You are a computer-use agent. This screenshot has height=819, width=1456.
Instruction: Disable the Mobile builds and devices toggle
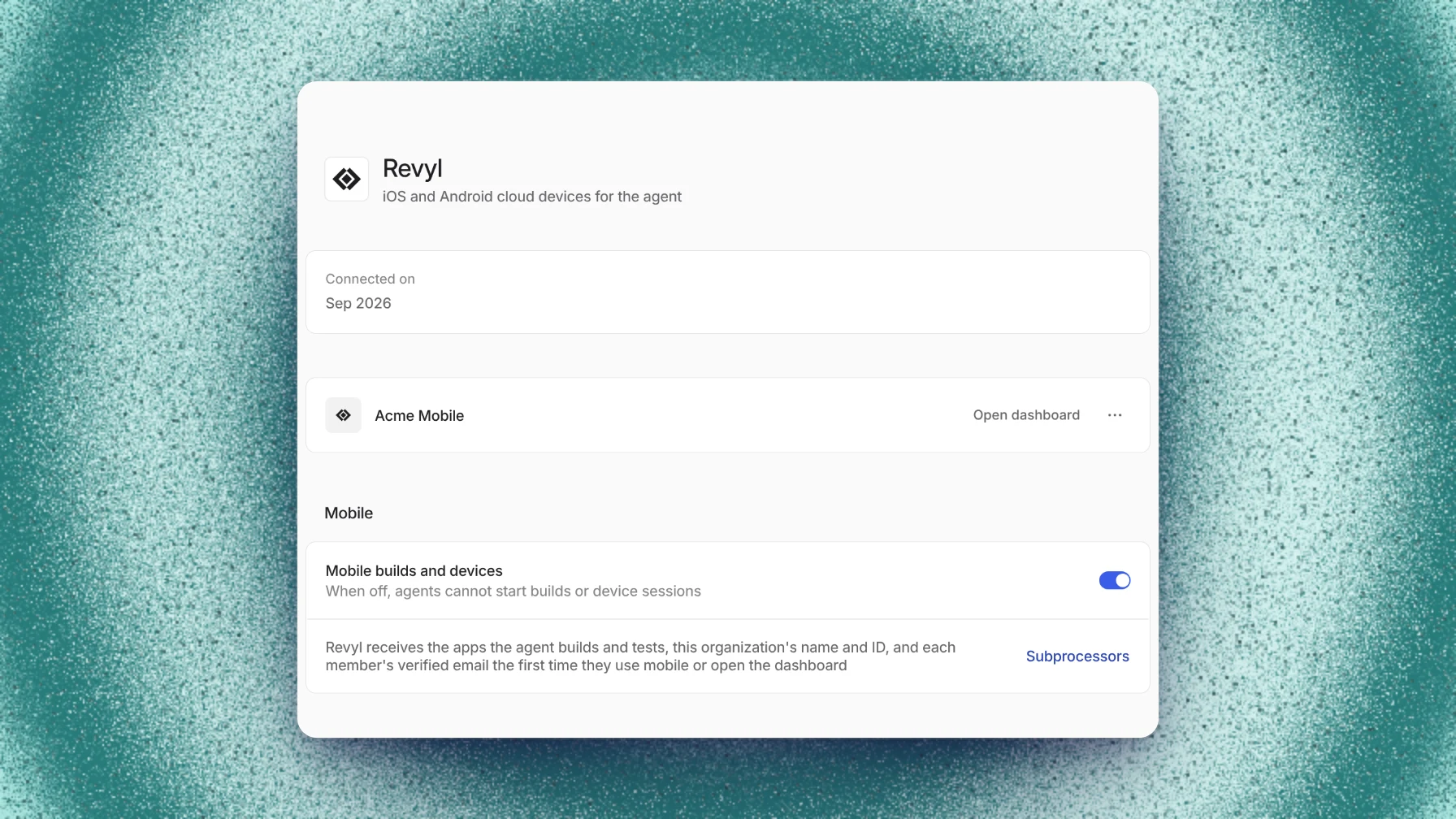1115,580
